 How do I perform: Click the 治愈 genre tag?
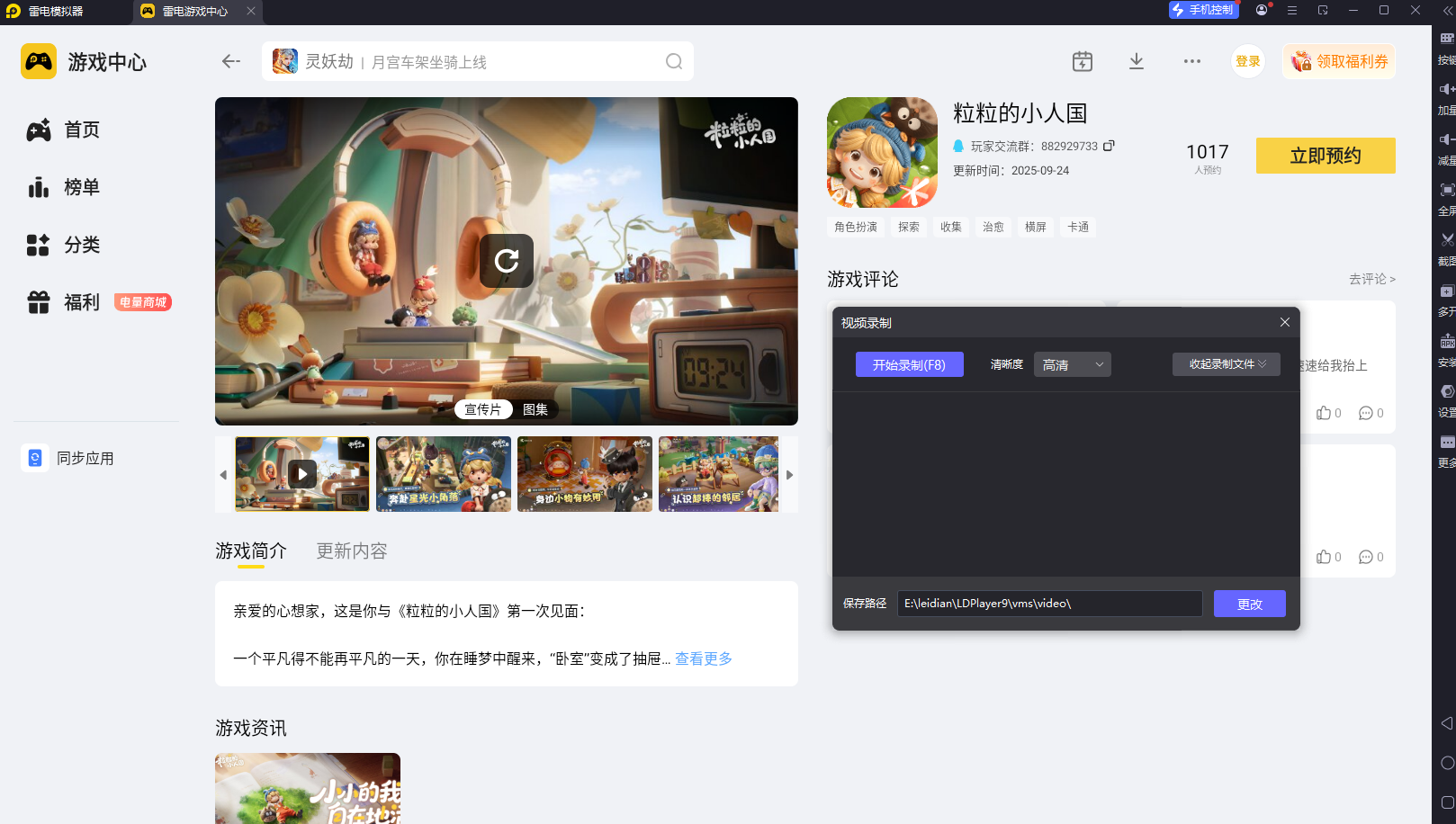pyautogui.click(x=993, y=227)
